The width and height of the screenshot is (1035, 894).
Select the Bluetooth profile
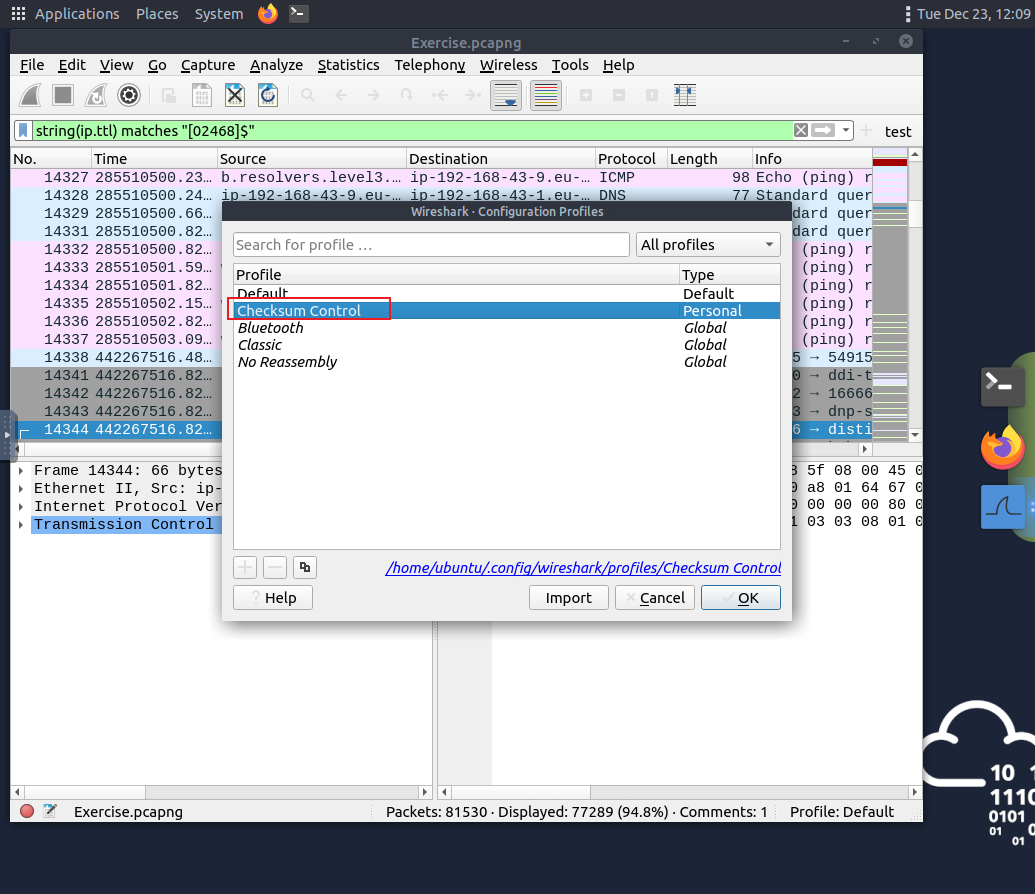tap(507, 327)
